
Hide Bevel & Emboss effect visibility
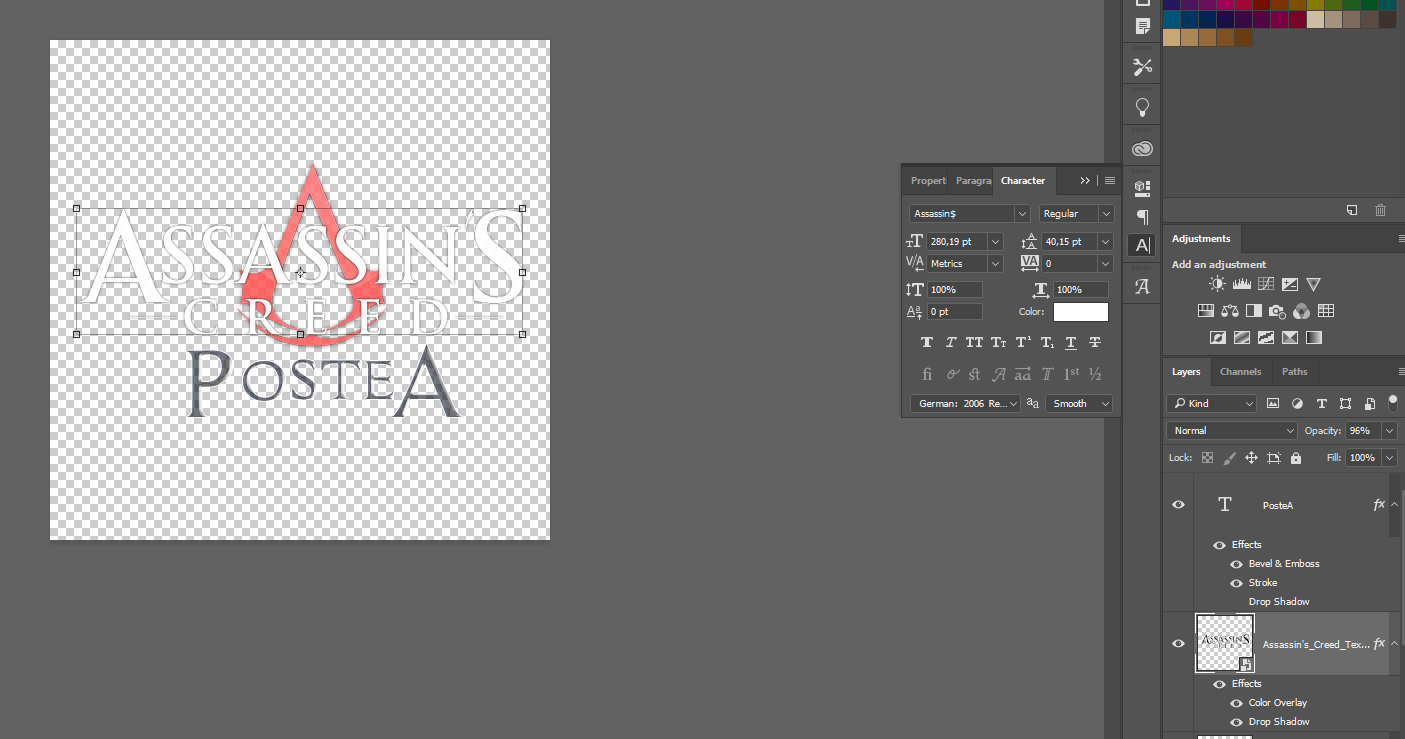pyautogui.click(x=1236, y=564)
